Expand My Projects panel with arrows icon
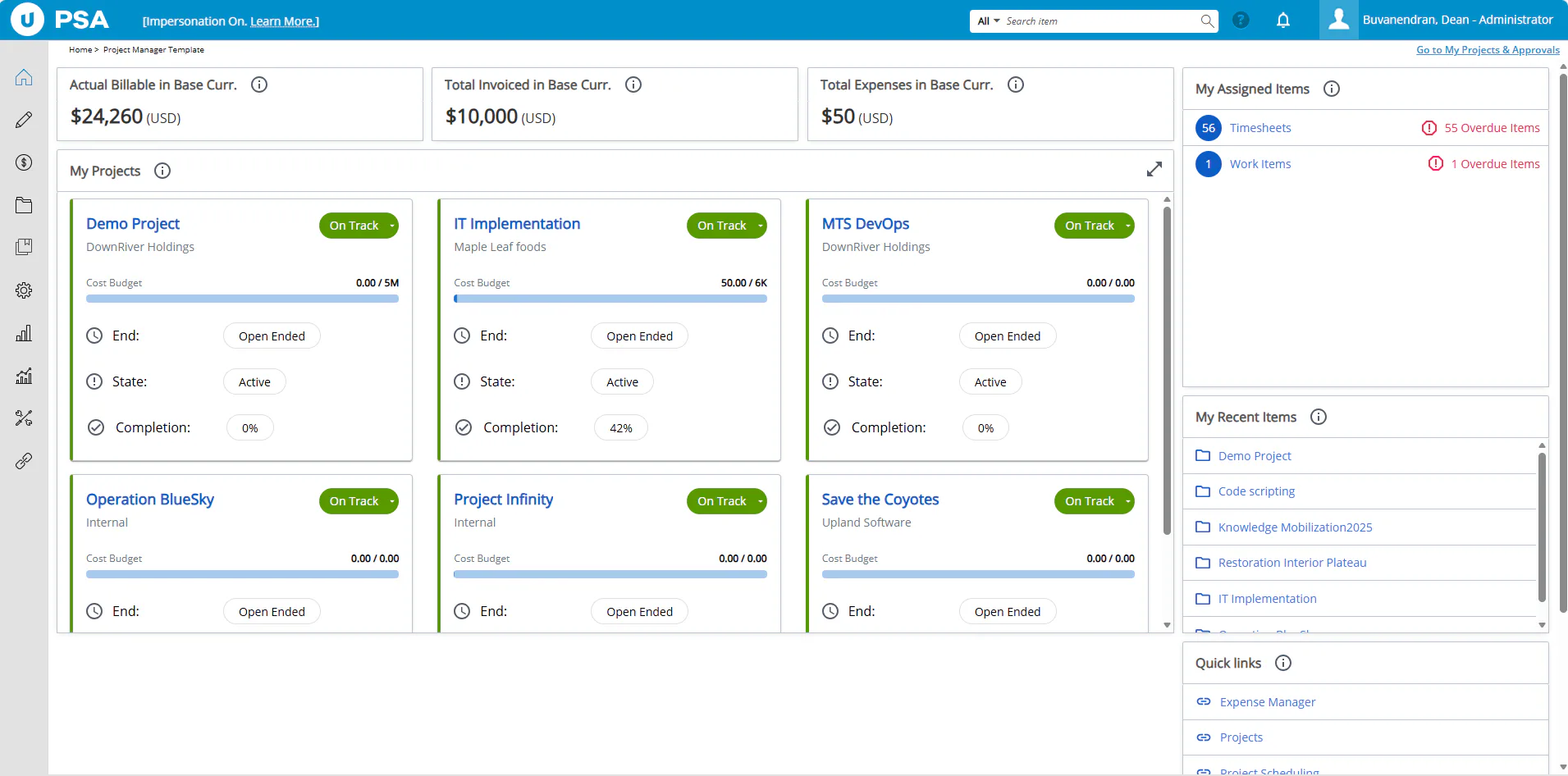The image size is (1568, 776). point(1154,169)
